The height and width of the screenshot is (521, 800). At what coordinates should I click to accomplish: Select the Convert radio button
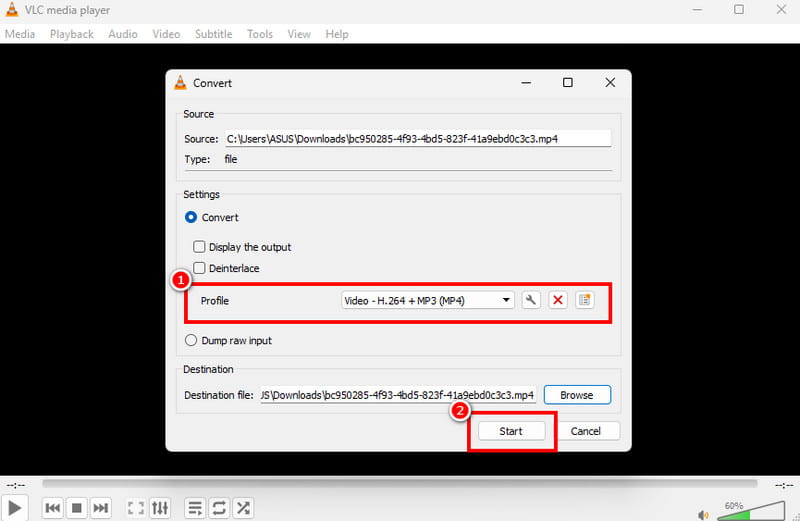click(191, 217)
